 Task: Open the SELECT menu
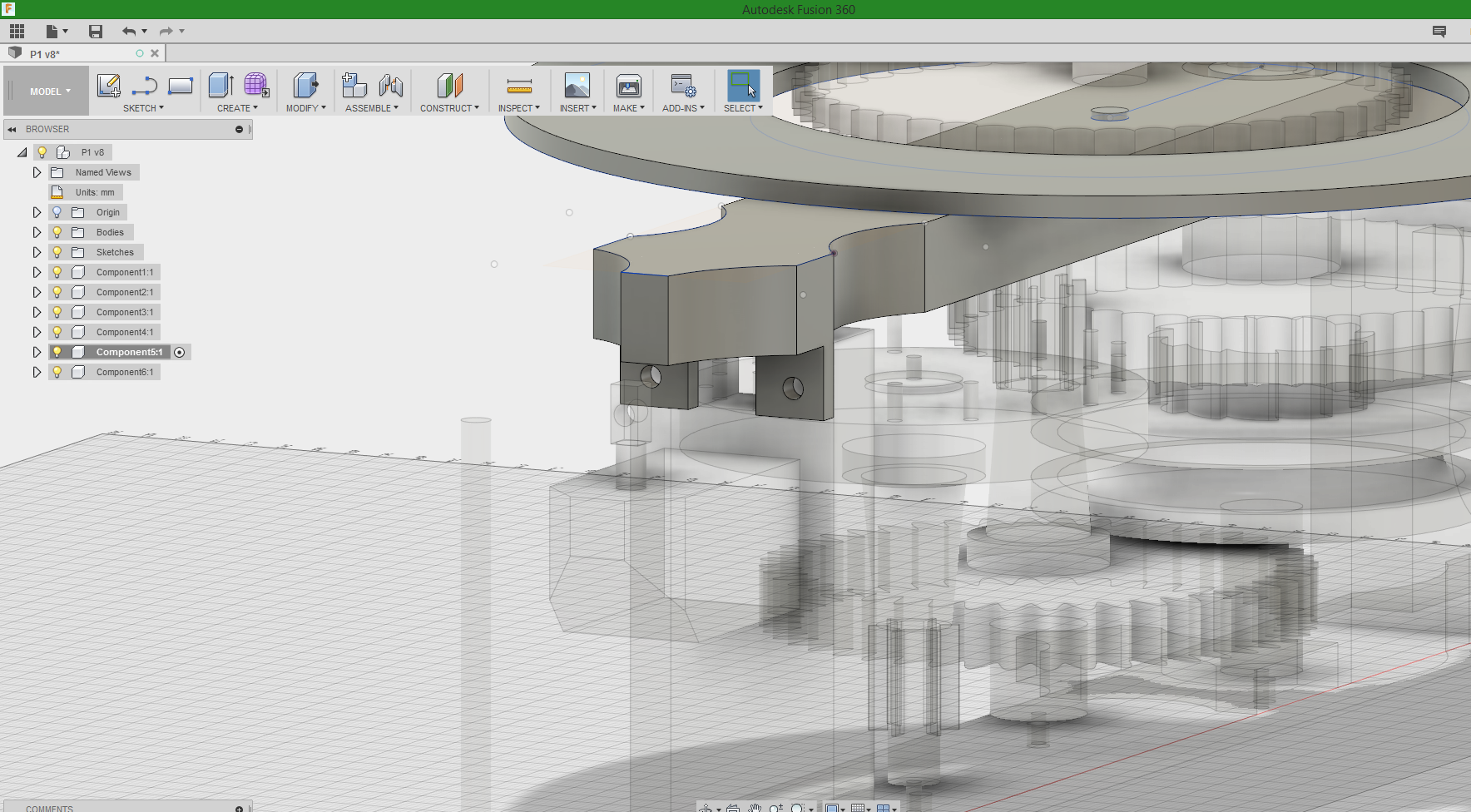point(743,108)
